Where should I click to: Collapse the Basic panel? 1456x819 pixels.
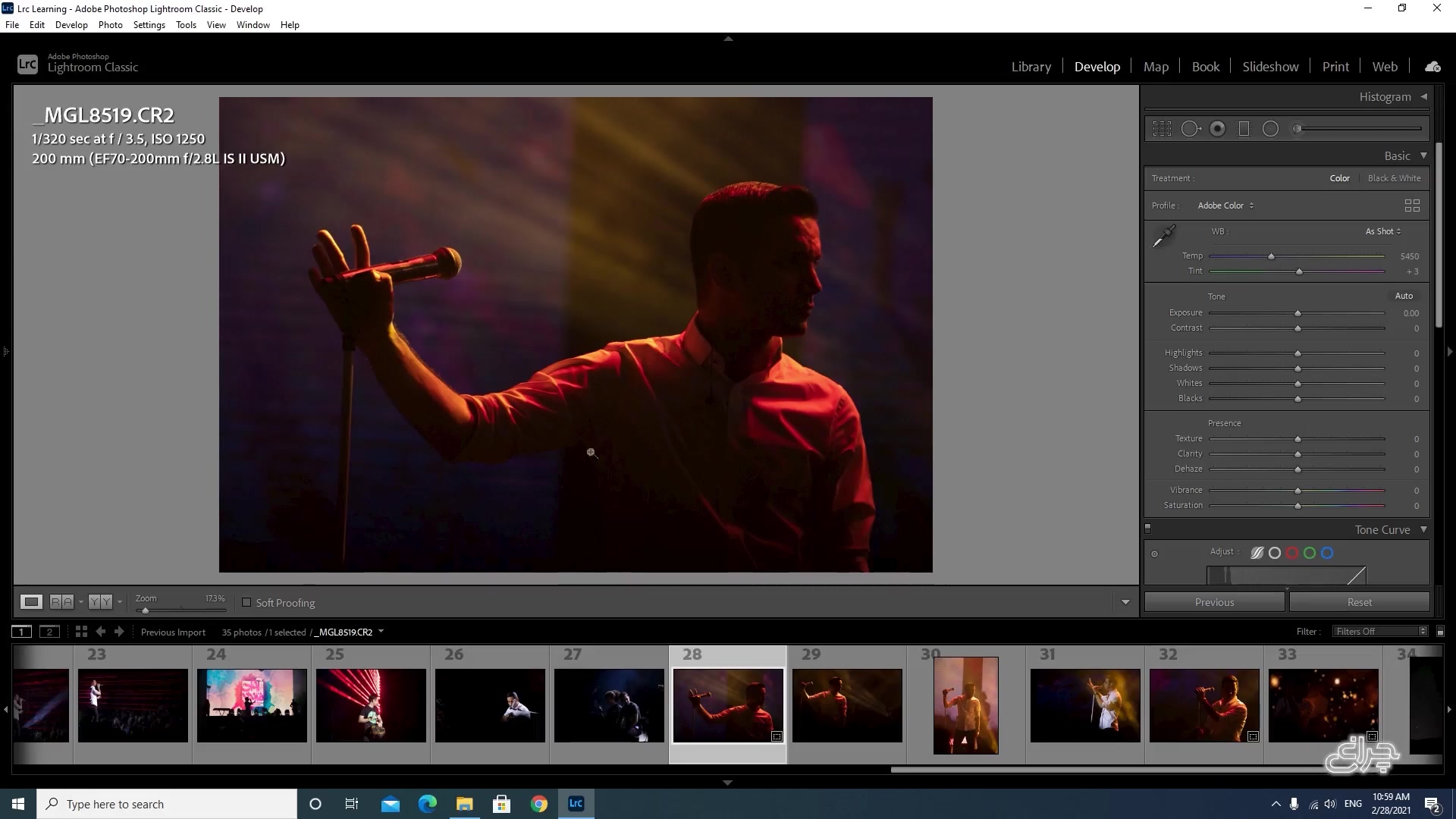coord(1423,155)
